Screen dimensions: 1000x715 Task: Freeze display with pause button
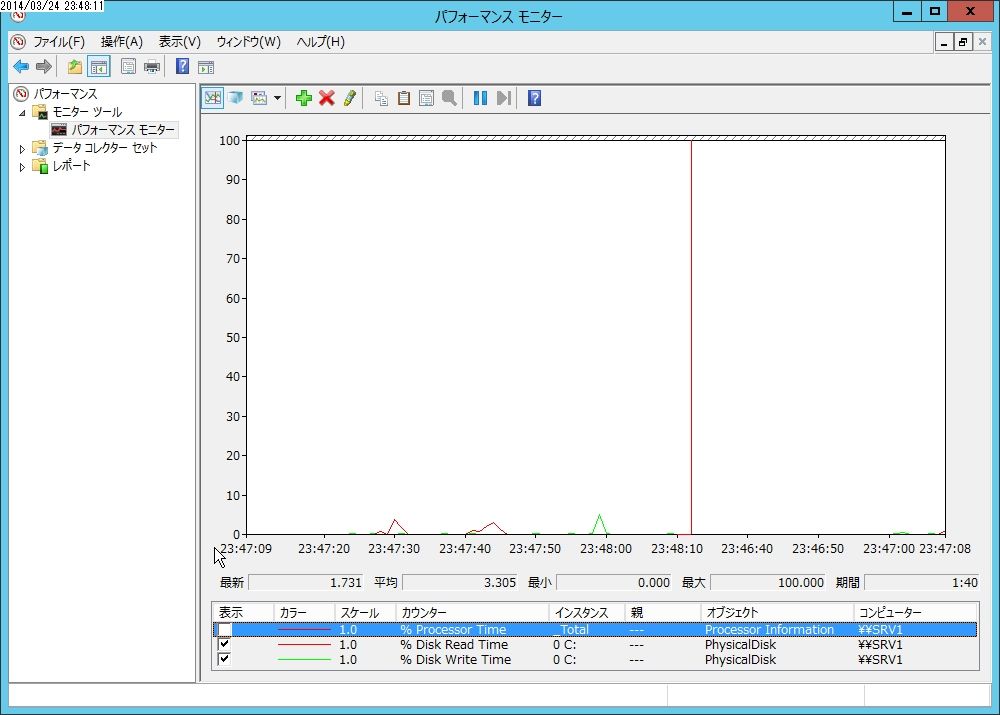480,98
